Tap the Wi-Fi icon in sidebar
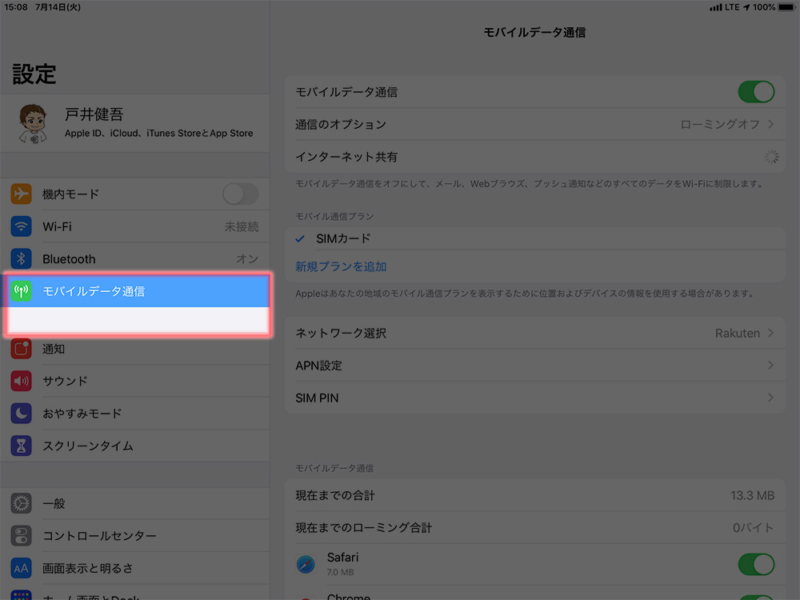The image size is (800, 600). tap(21, 226)
